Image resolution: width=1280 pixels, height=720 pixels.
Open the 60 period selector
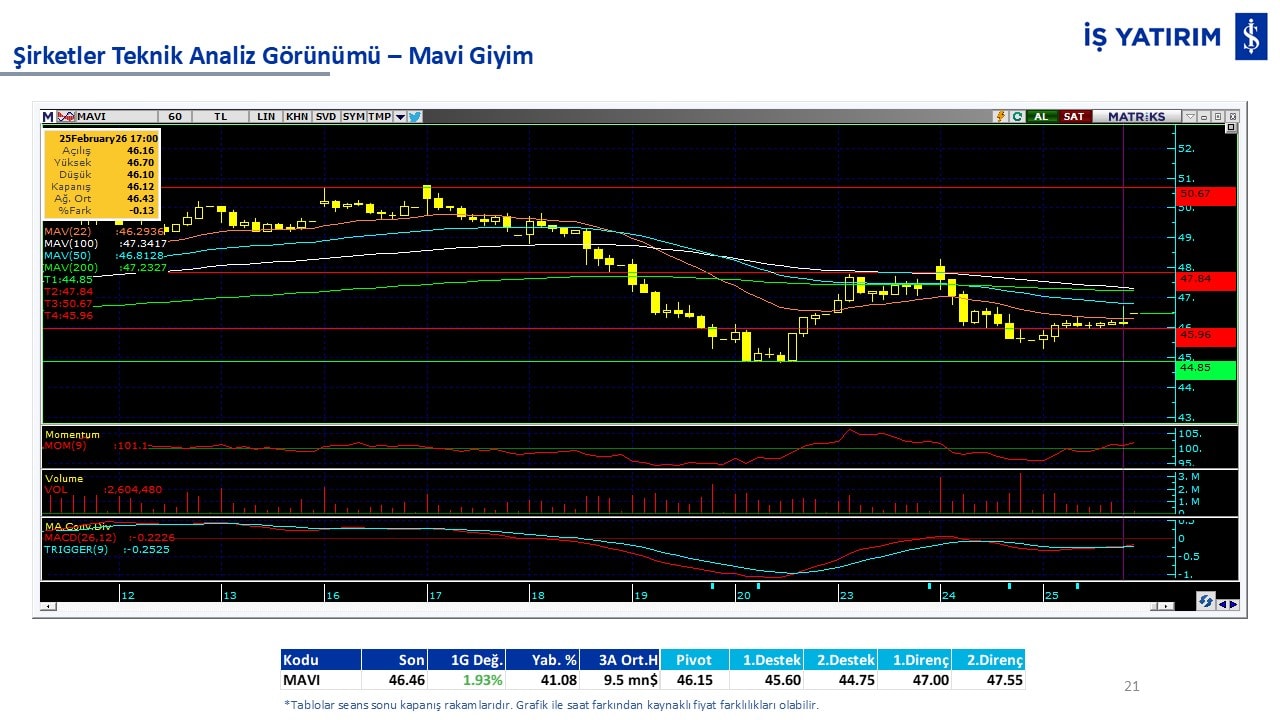click(x=175, y=117)
